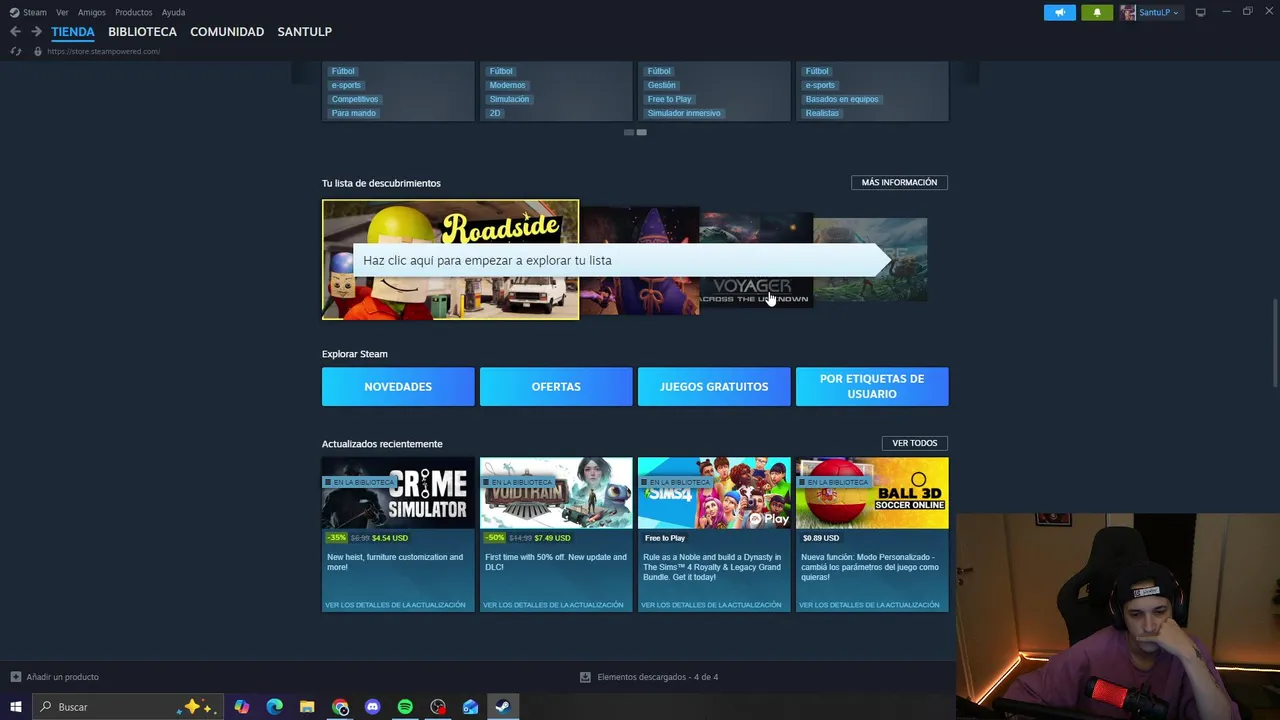Click the VER TODOS button

click(x=914, y=443)
